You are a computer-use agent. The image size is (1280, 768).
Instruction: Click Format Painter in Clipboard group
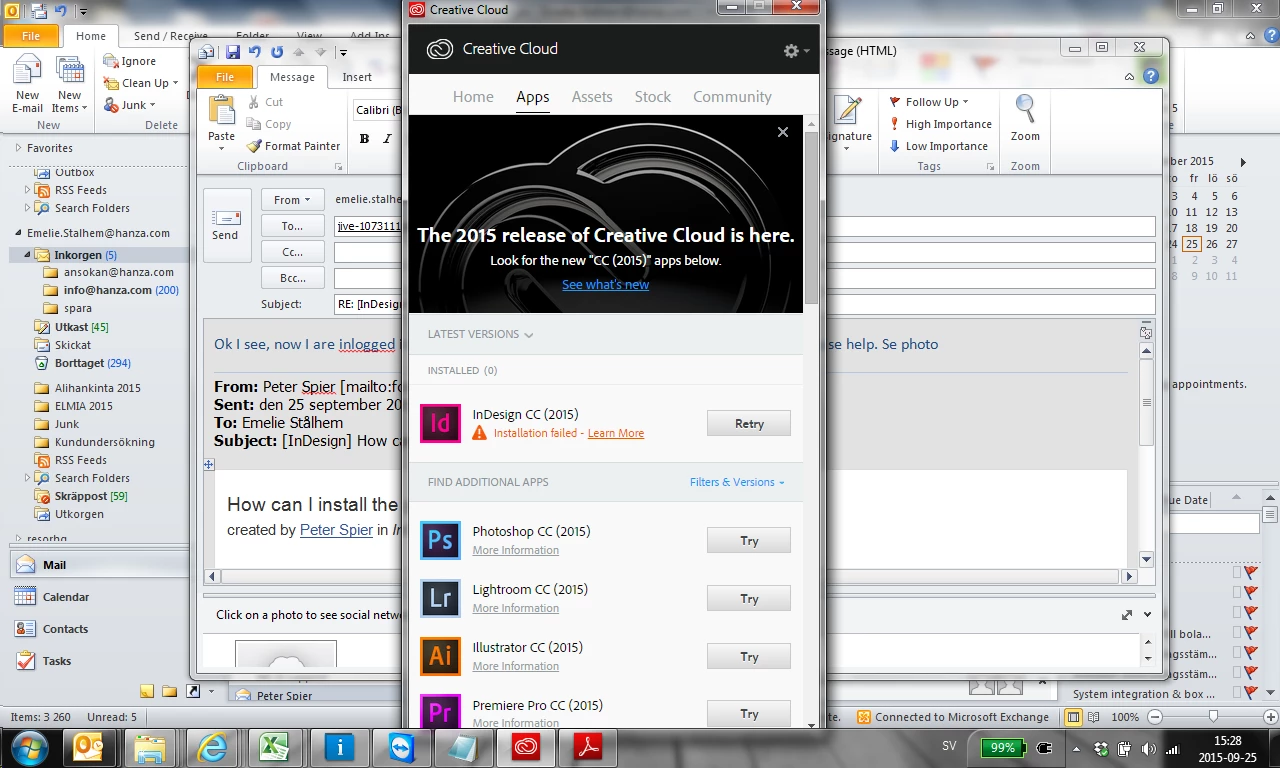tap(294, 146)
